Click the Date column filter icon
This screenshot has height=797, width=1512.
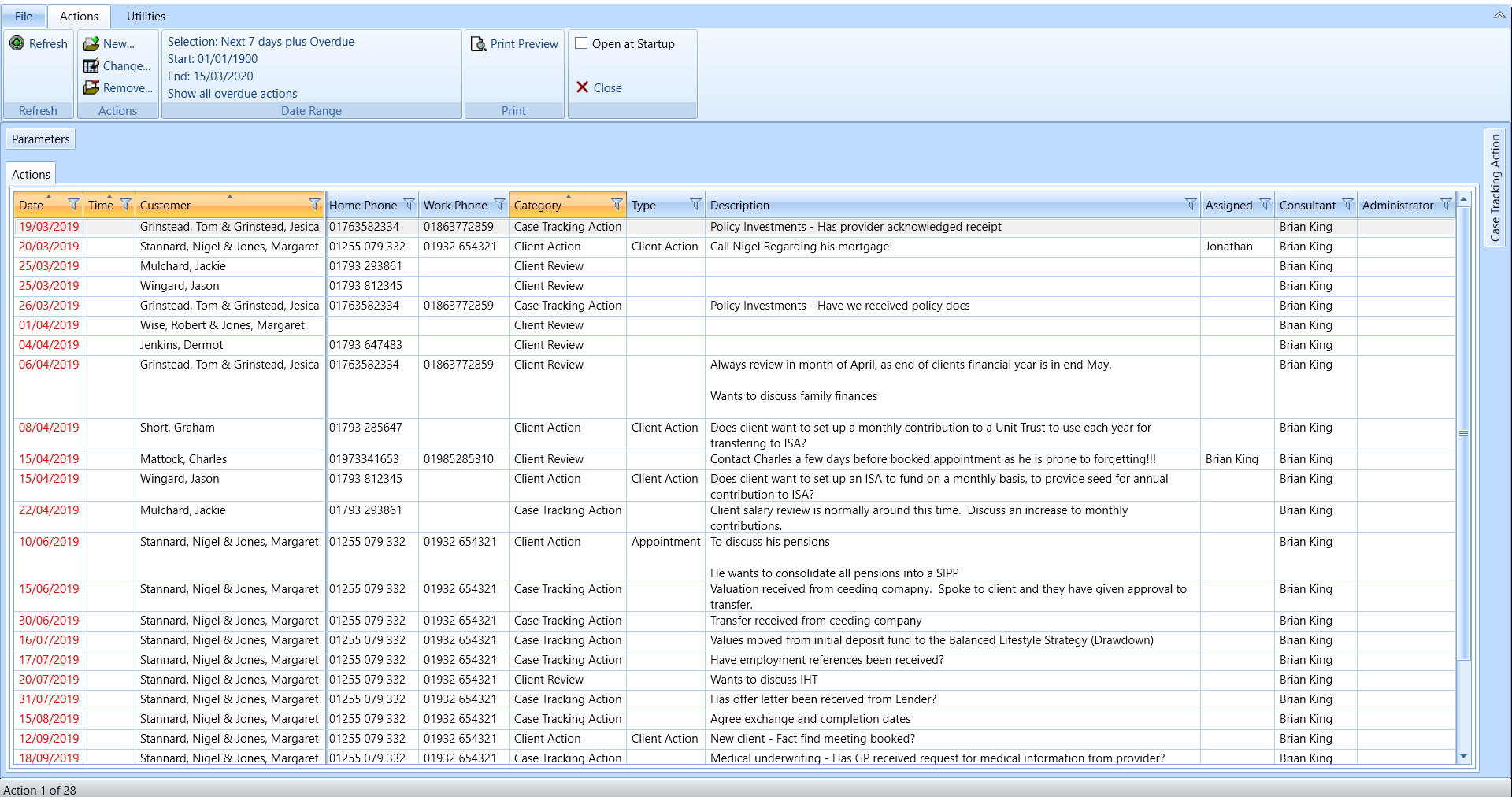pyautogui.click(x=73, y=205)
